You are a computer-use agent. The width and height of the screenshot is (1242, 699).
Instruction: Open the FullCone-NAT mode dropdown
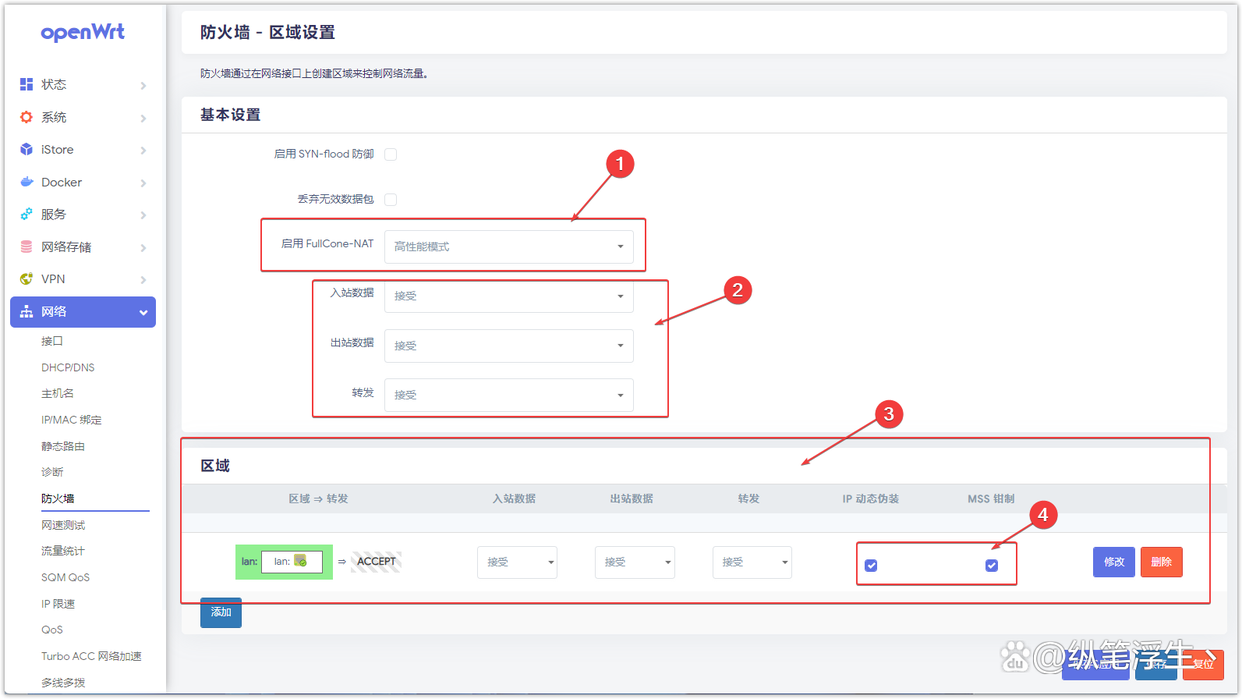(511, 245)
